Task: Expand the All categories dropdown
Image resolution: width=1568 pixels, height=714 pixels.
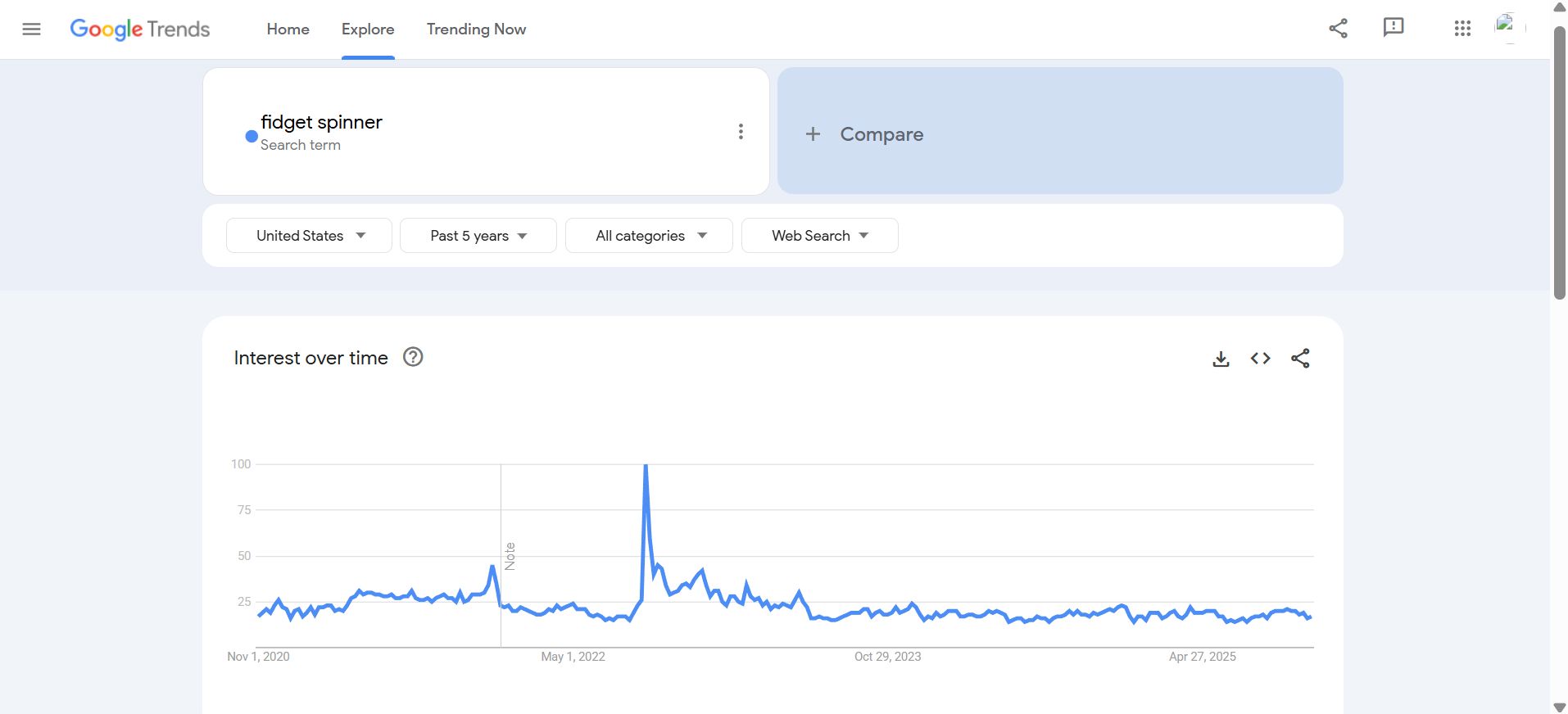Action: tap(649, 236)
